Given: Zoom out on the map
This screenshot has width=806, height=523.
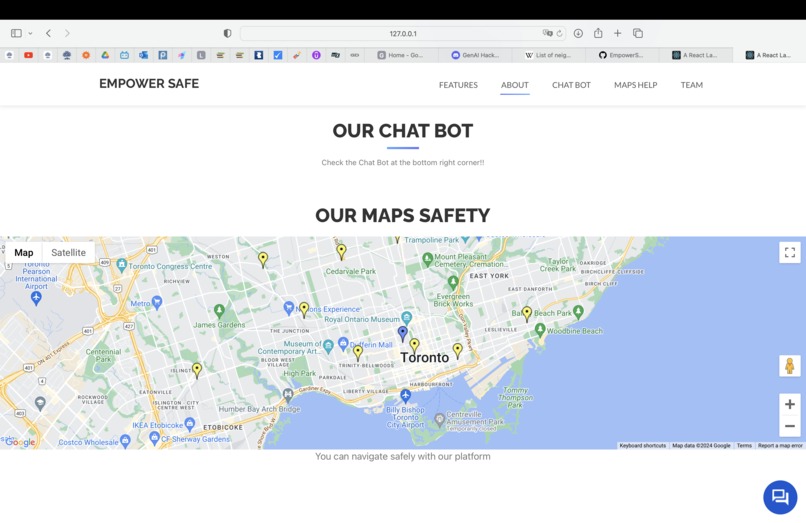Looking at the screenshot, I should coord(790,426).
